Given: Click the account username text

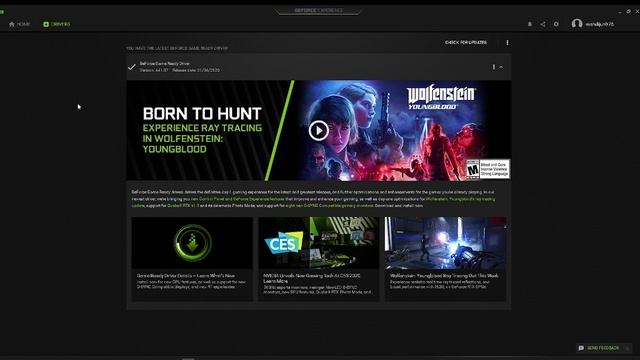Looking at the screenshot, I should coord(600,24).
